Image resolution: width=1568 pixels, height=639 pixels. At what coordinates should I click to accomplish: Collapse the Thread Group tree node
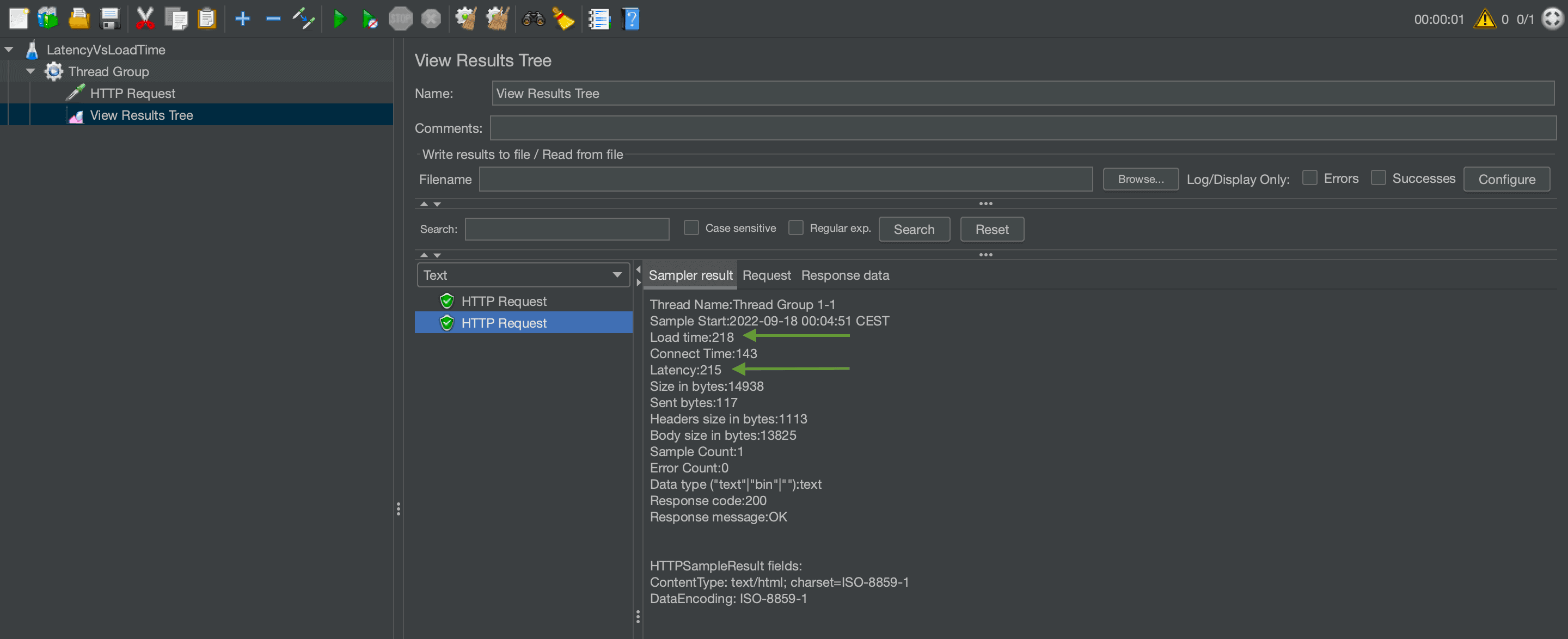(30, 71)
